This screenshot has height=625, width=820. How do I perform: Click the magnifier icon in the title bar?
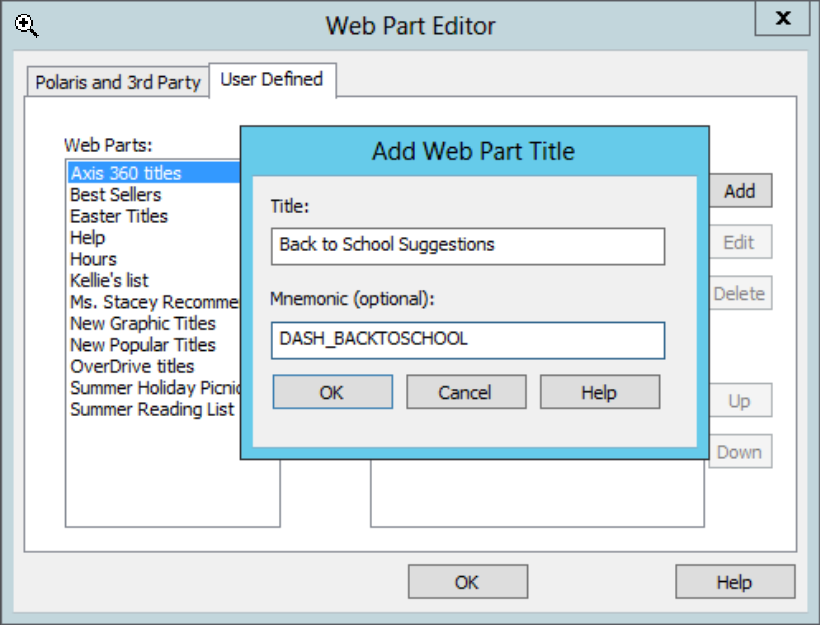click(25, 26)
